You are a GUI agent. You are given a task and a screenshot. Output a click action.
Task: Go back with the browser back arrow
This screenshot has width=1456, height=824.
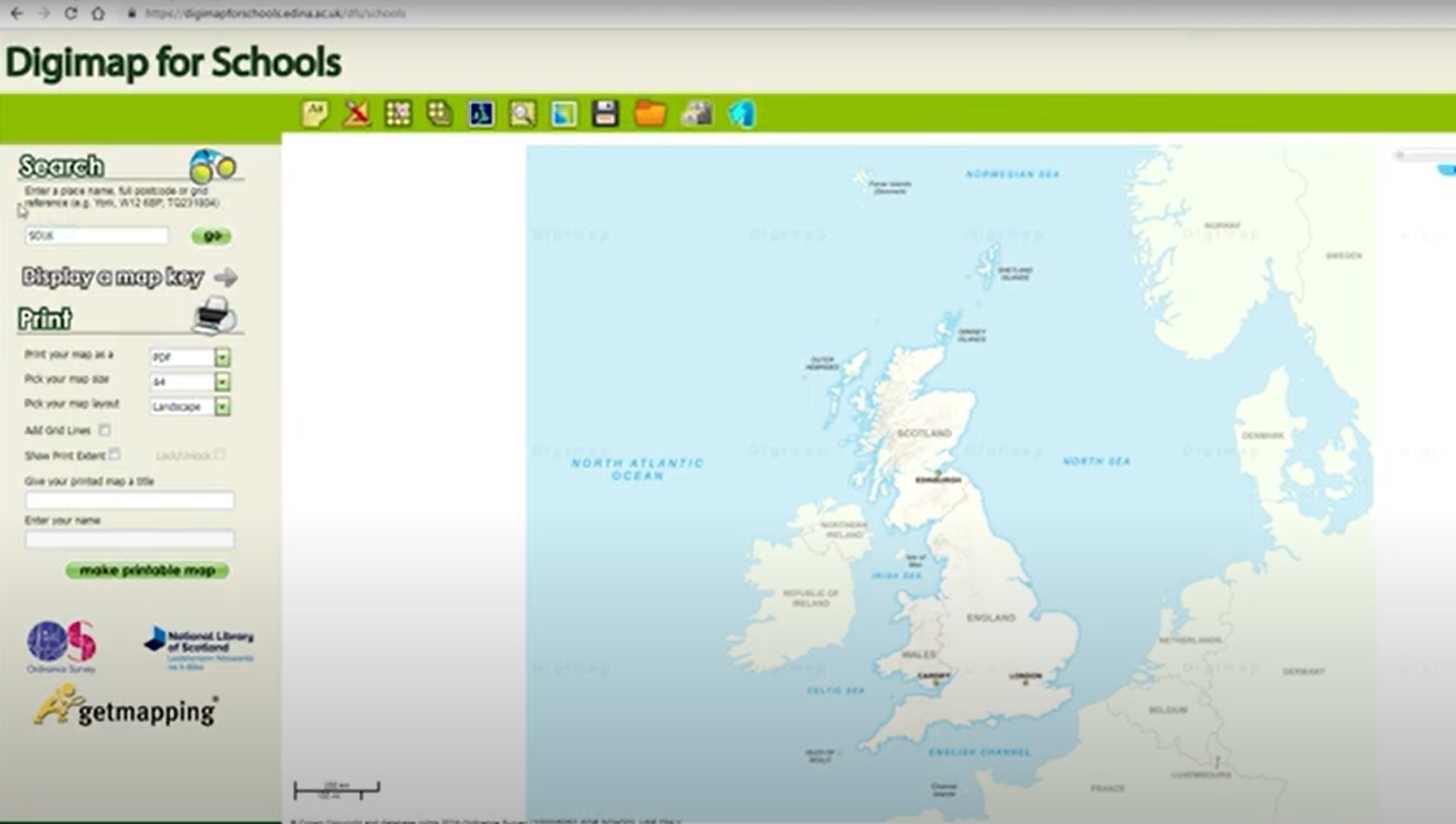17,13
